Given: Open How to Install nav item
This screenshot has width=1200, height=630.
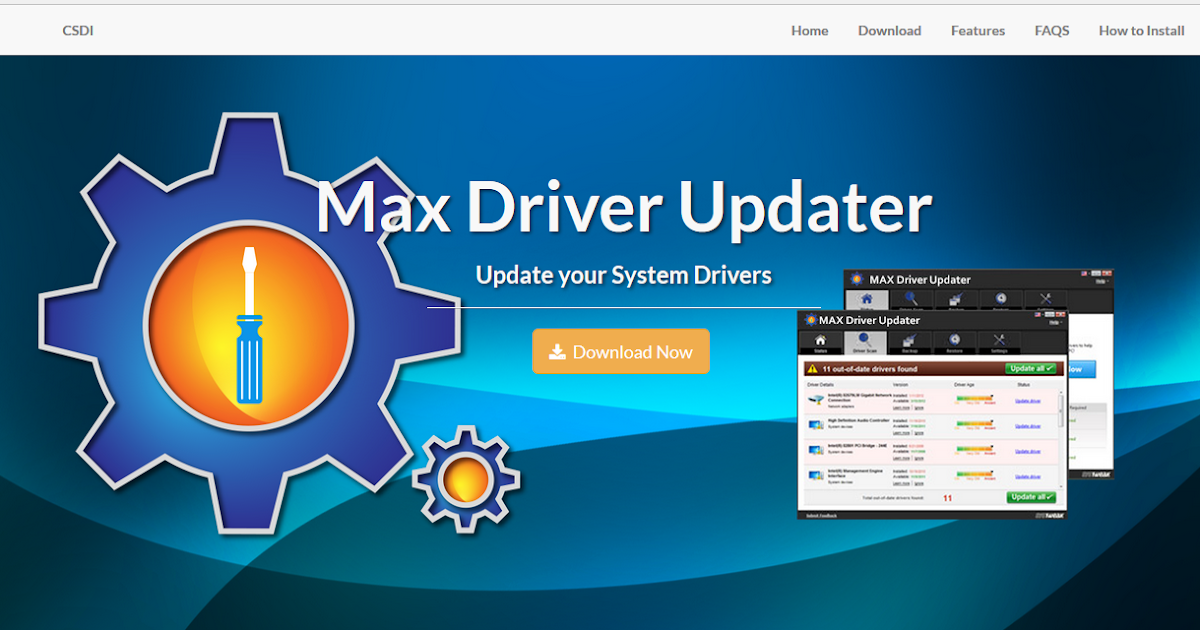Looking at the screenshot, I should pyautogui.click(x=1141, y=31).
